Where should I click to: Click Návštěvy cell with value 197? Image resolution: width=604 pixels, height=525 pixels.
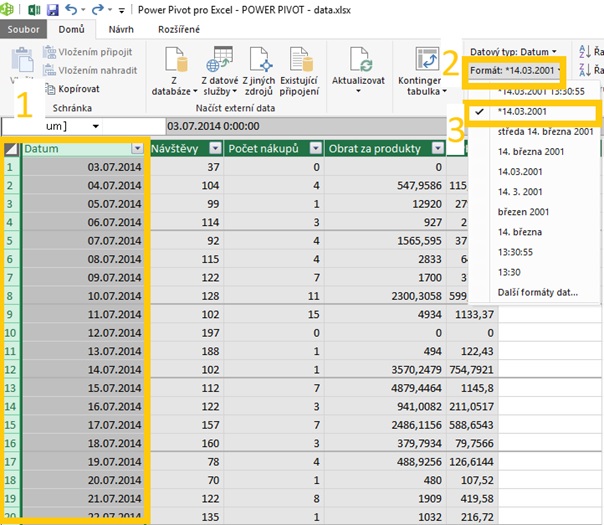[x=186, y=333]
